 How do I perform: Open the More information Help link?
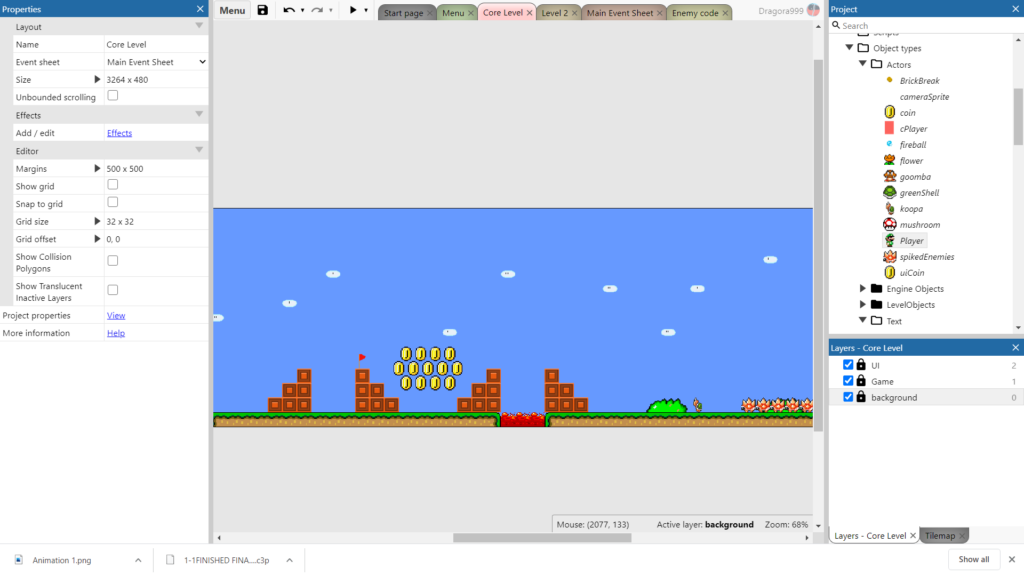pos(116,333)
